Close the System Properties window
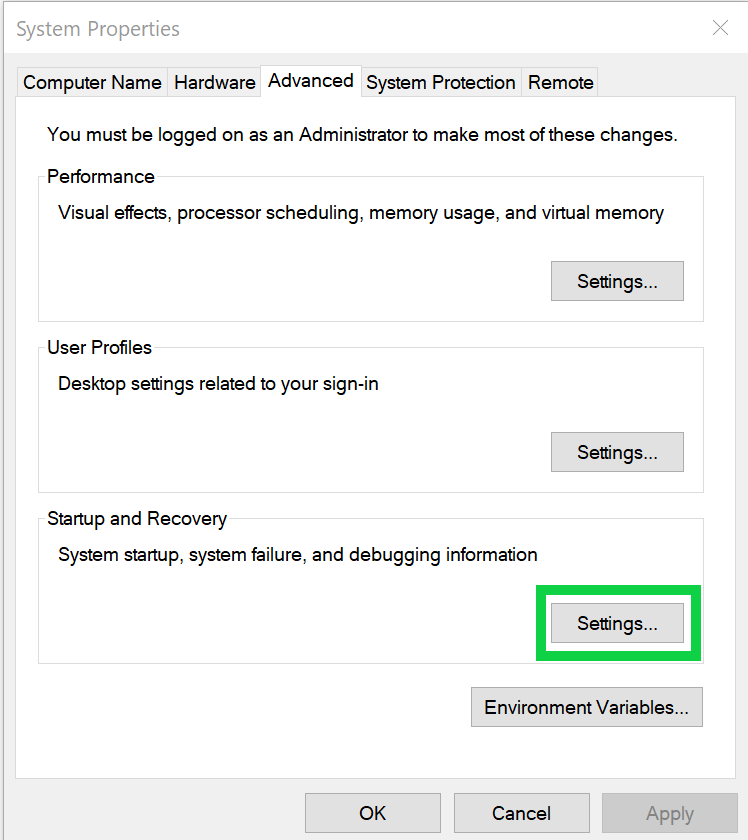The image size is (748, 840). pos(720,28)
